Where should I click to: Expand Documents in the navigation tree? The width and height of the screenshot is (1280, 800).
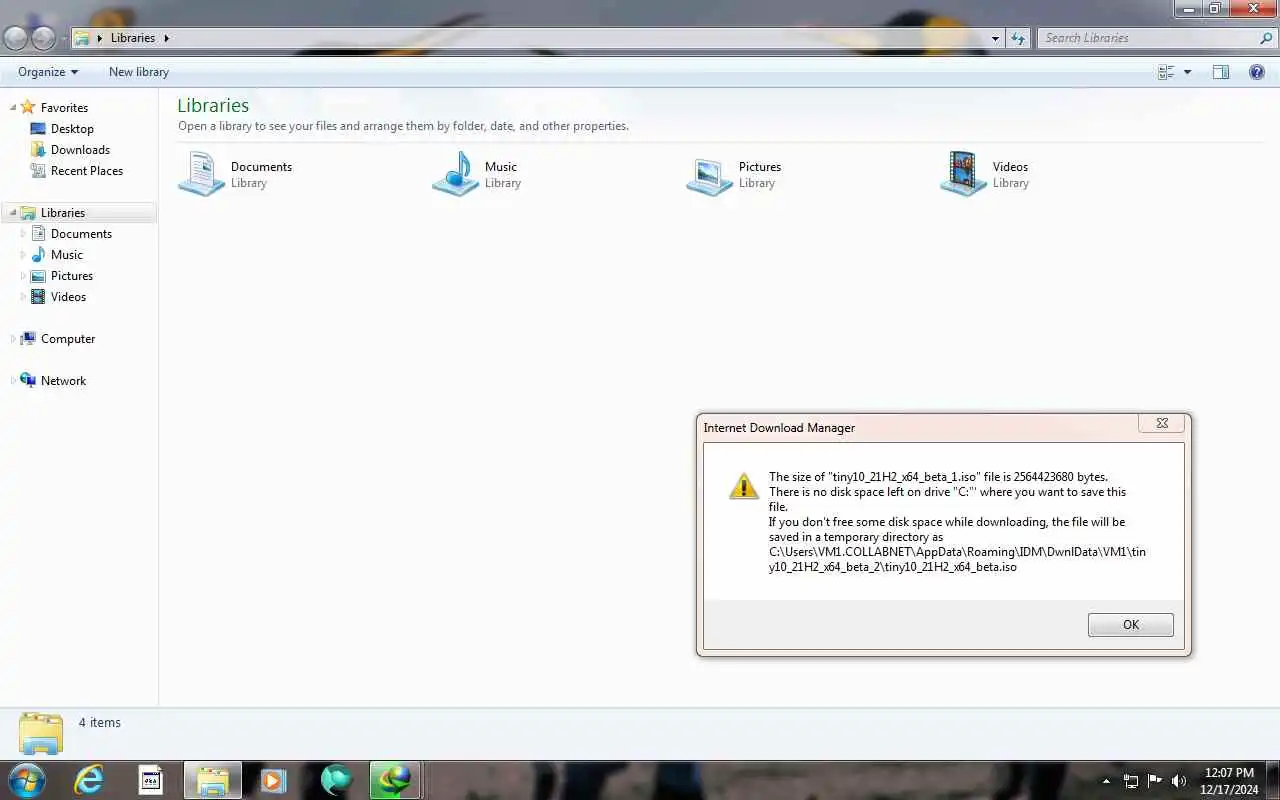pos(24,234)
